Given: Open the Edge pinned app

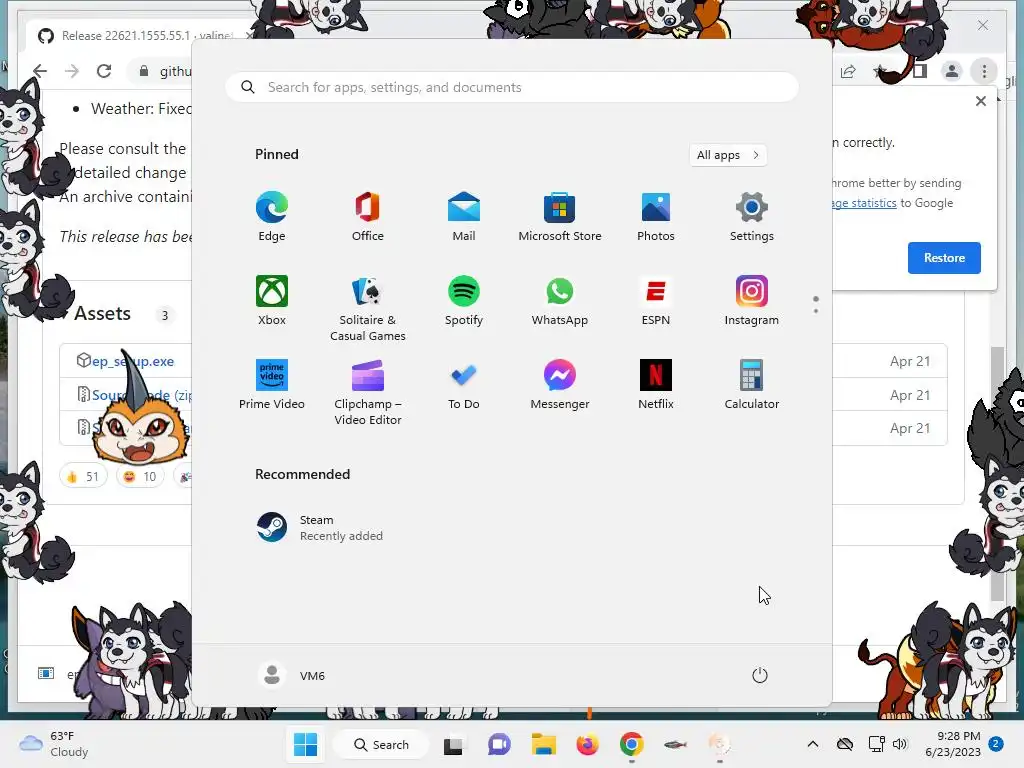Looking at the screenshot, I should pos(272,217).
